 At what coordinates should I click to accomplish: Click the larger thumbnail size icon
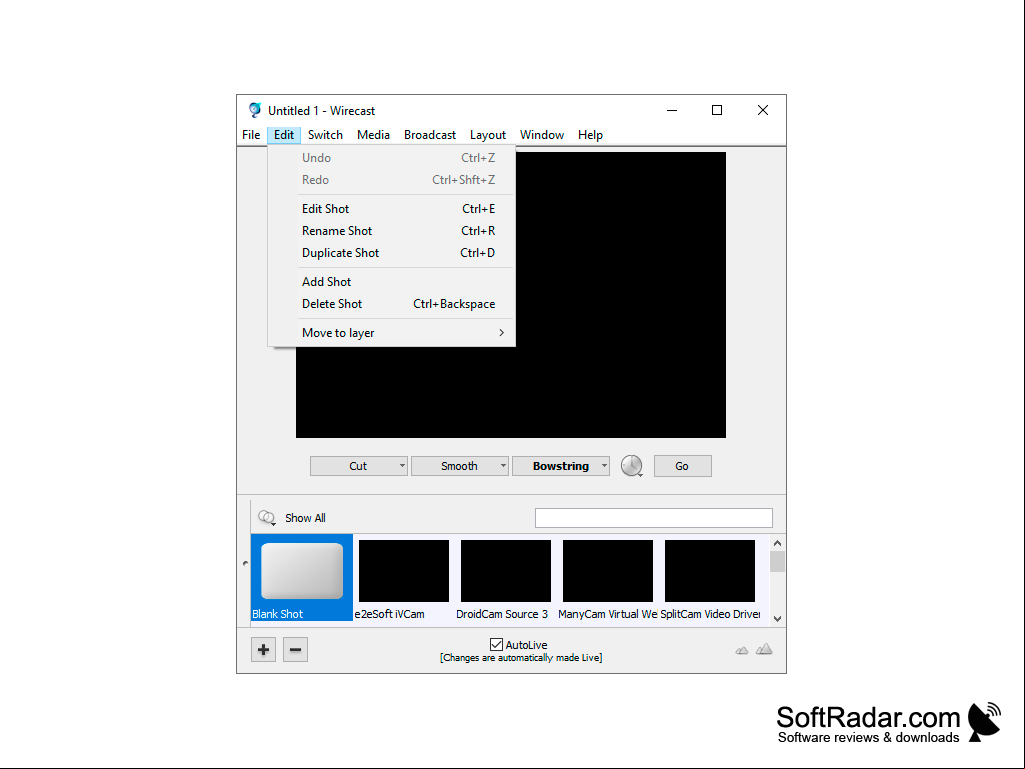point(764,649)
